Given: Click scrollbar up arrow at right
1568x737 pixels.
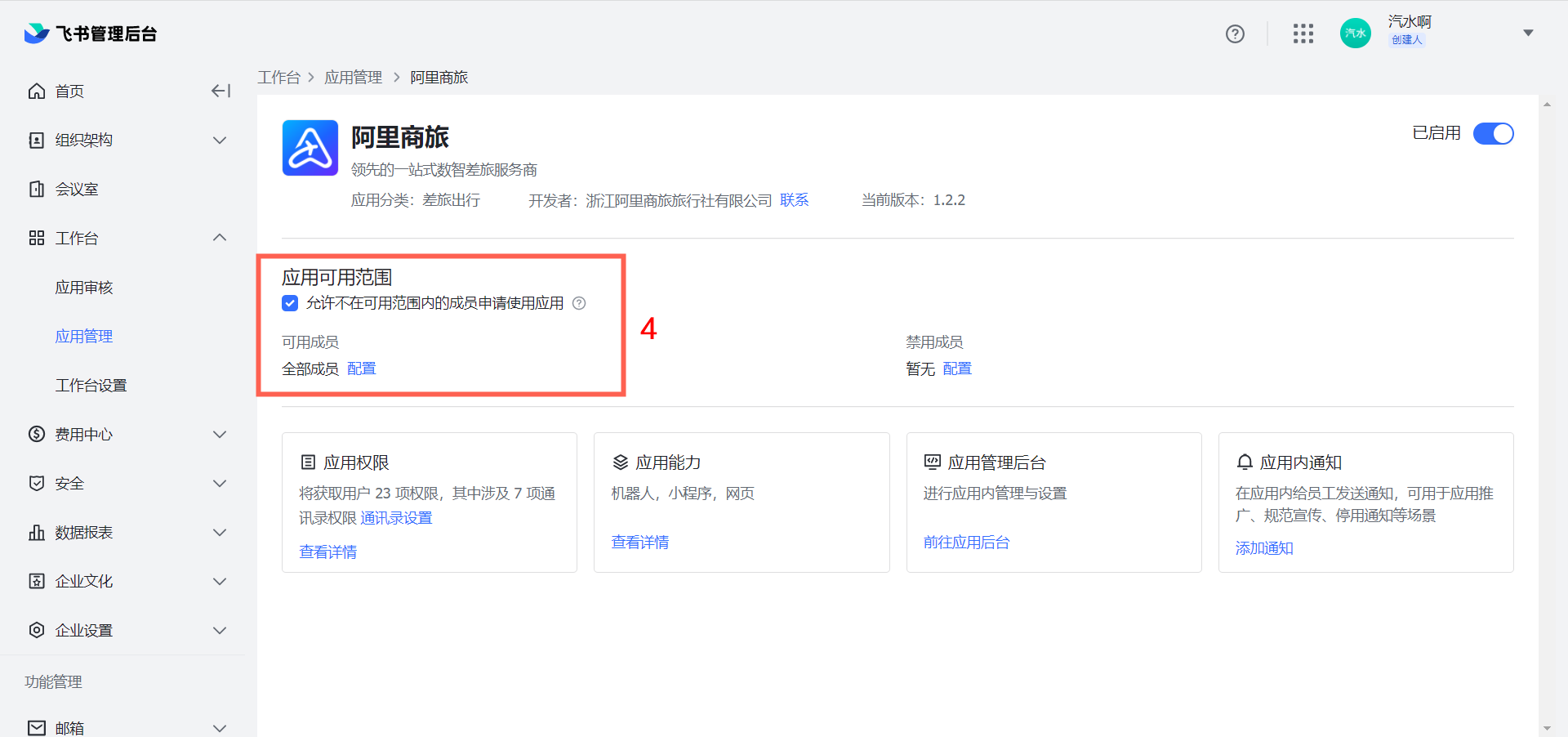Looking at the screenshot, I should [1546, 105].
